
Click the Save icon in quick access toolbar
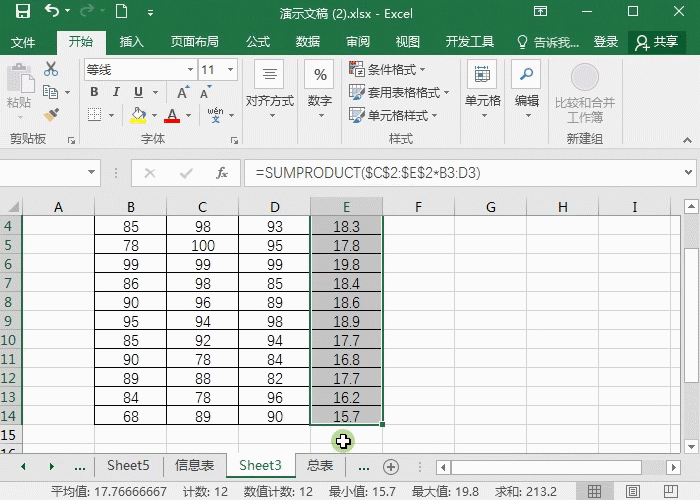[x=22, y=12]
